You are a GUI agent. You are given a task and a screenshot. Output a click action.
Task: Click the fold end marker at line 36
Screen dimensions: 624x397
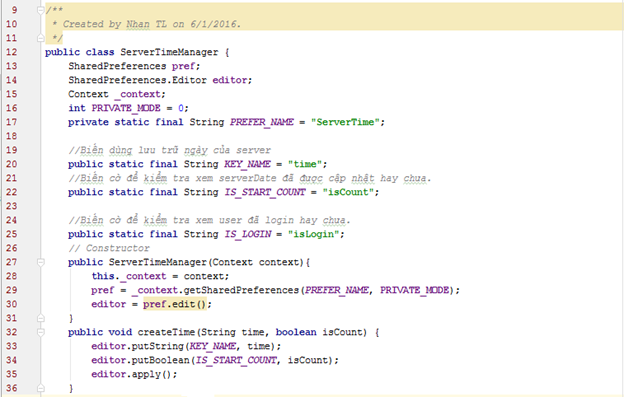pyautogui.click(x=41, y=388)
